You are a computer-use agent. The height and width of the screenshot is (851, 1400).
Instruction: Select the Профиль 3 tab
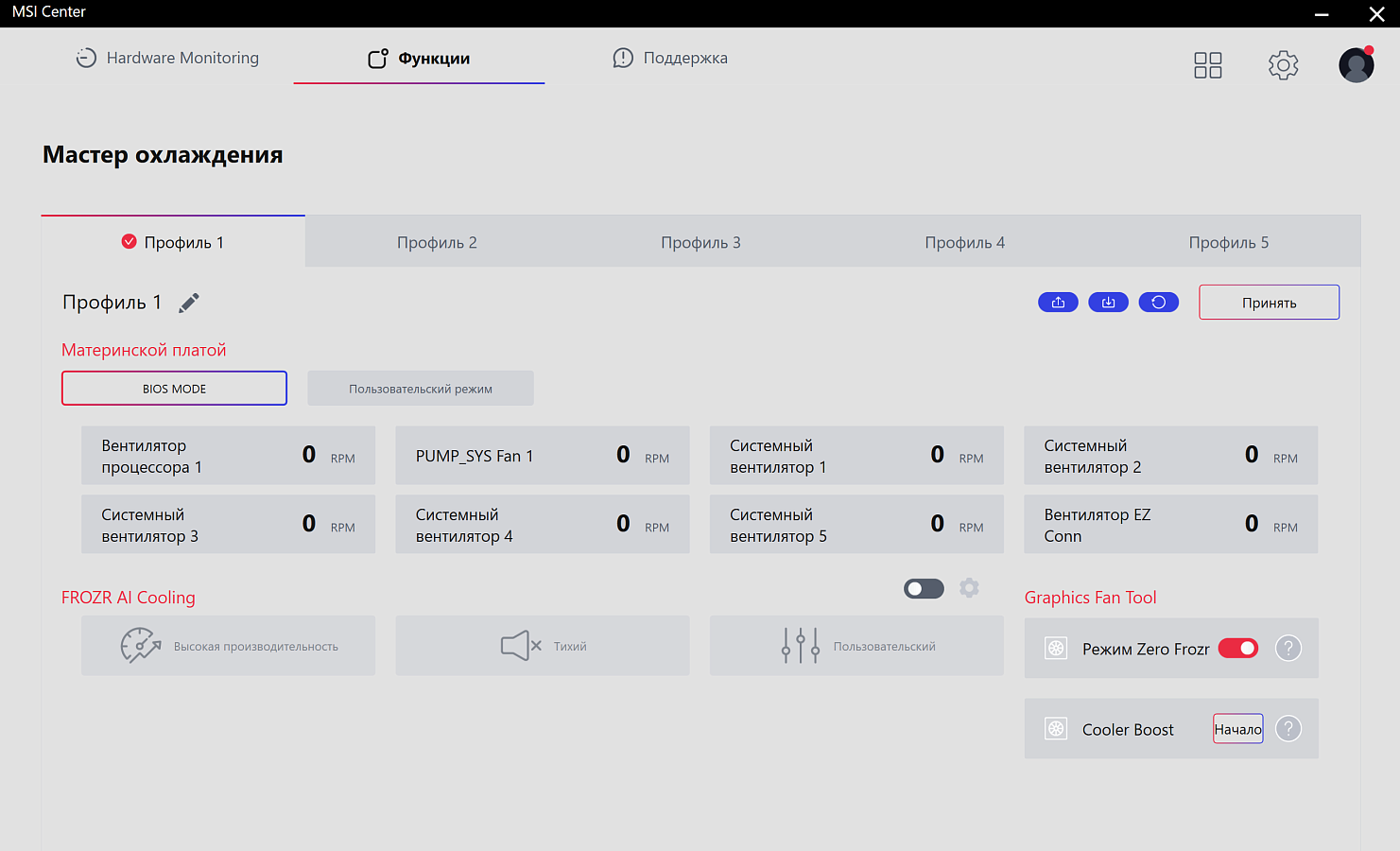pos(700,242)
